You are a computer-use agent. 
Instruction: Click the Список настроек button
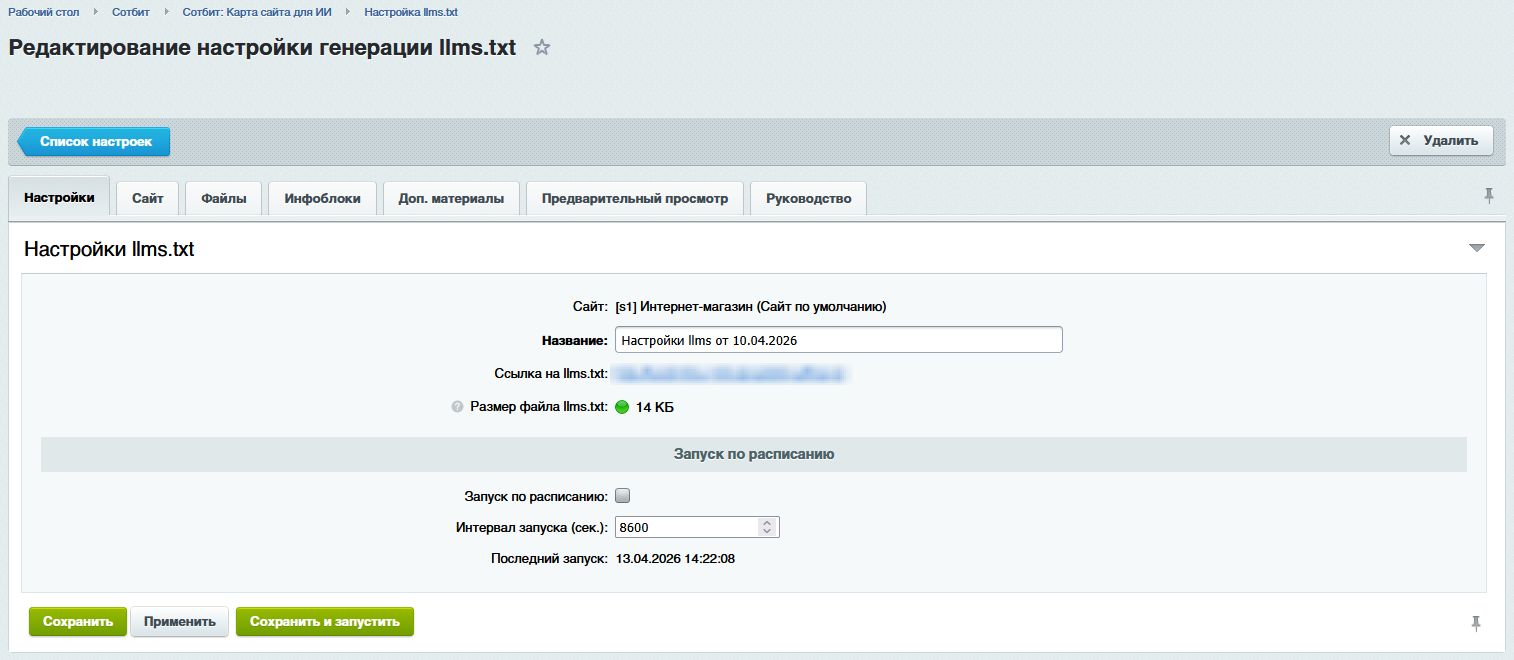[x=94, y=141]
